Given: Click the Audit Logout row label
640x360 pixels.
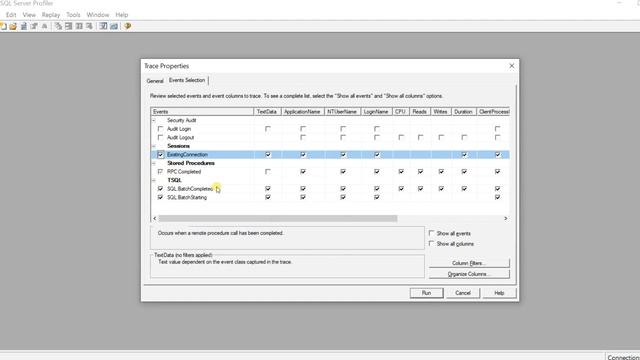Looking at the screenshot, I should coord(180,138).
